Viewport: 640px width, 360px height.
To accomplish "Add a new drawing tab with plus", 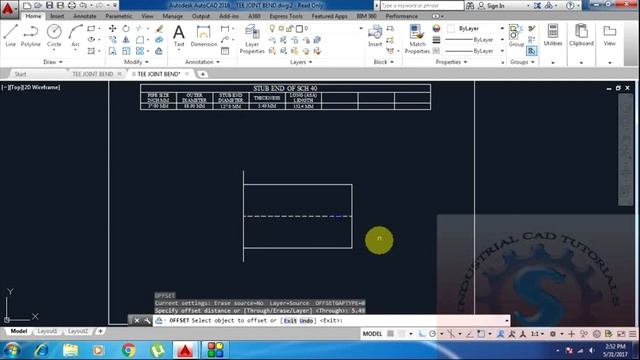I will point(202,74).
